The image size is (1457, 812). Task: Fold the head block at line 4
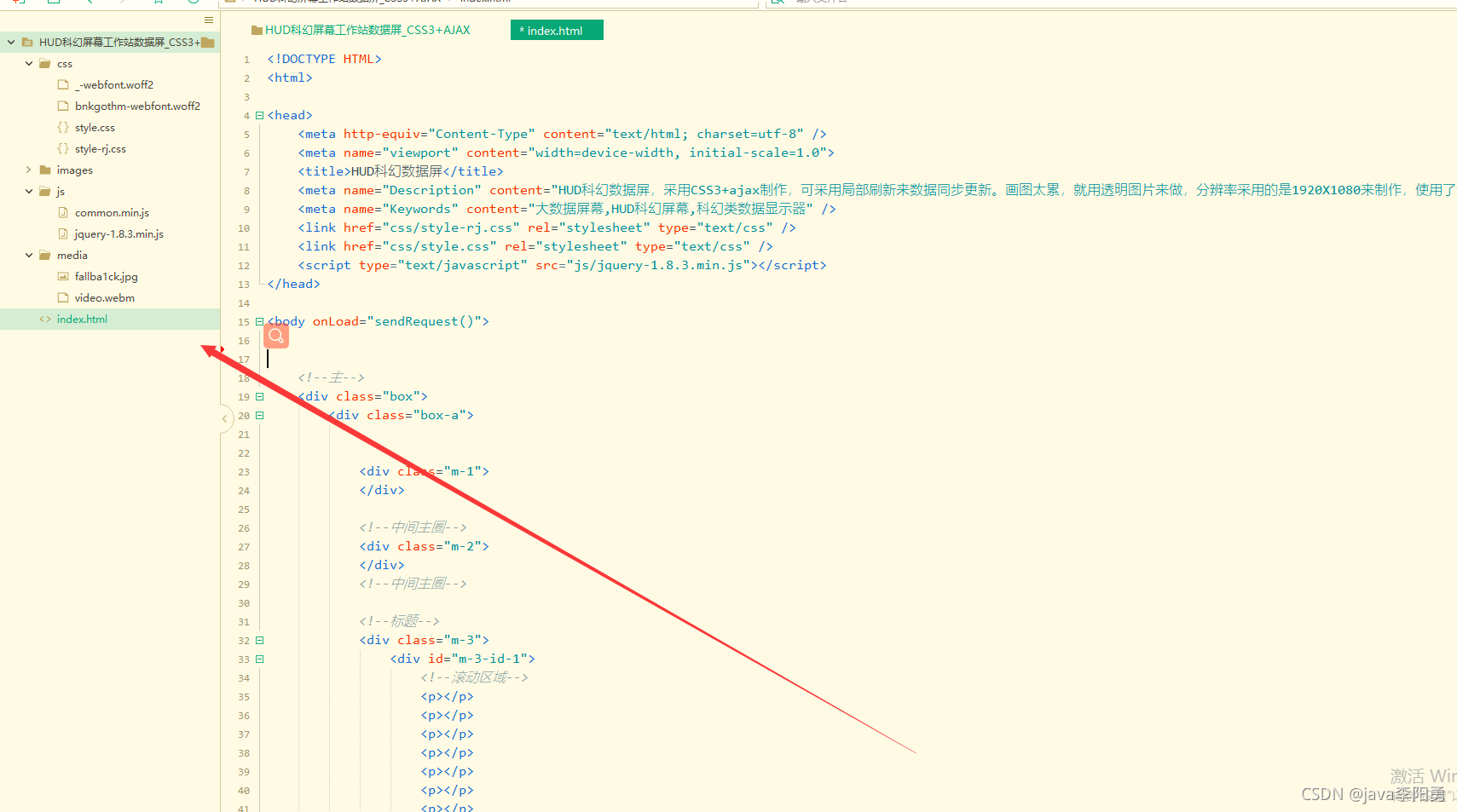click(260, 115)
